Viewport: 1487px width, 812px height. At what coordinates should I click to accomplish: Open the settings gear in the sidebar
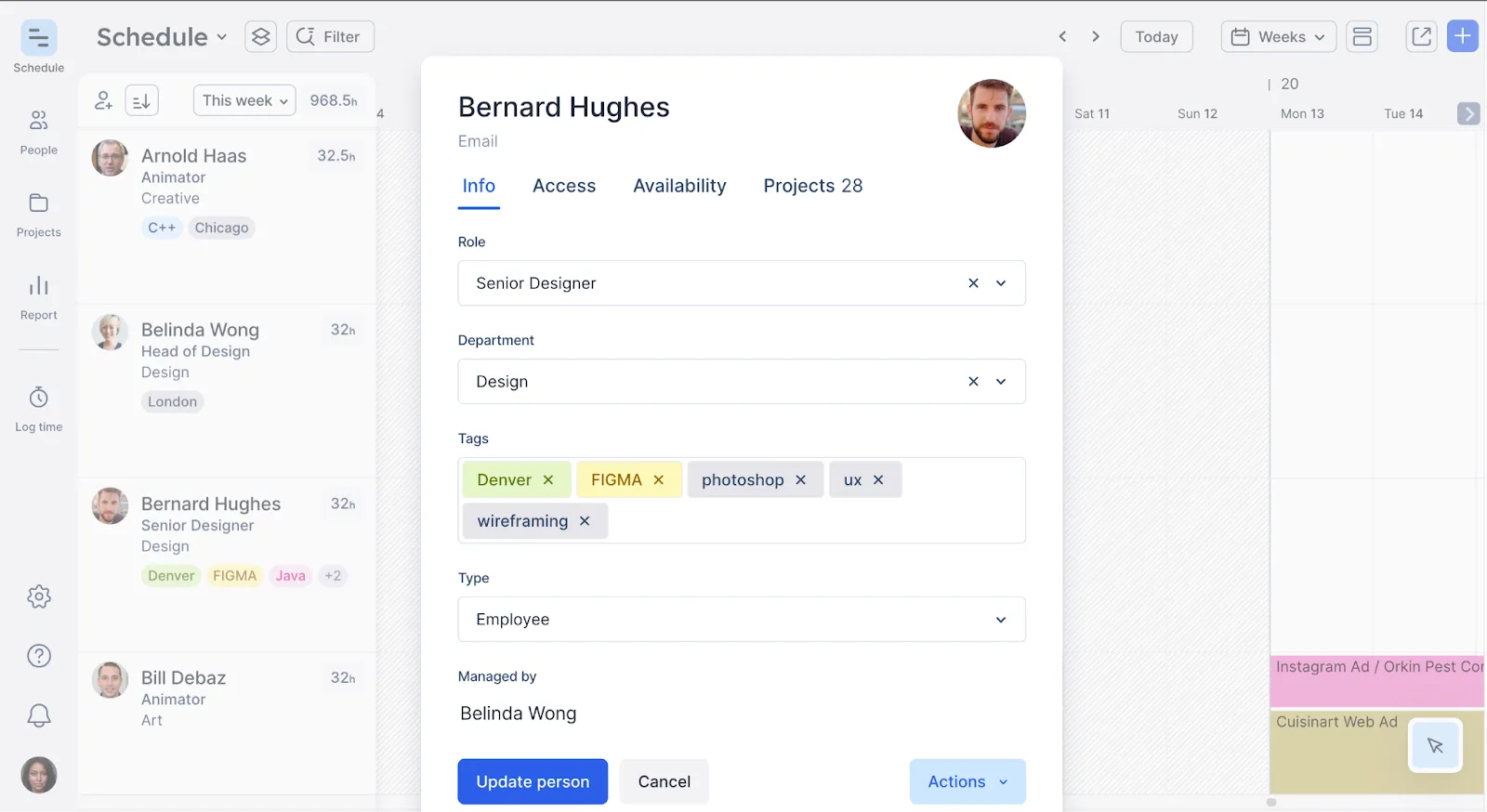point(39,596)
